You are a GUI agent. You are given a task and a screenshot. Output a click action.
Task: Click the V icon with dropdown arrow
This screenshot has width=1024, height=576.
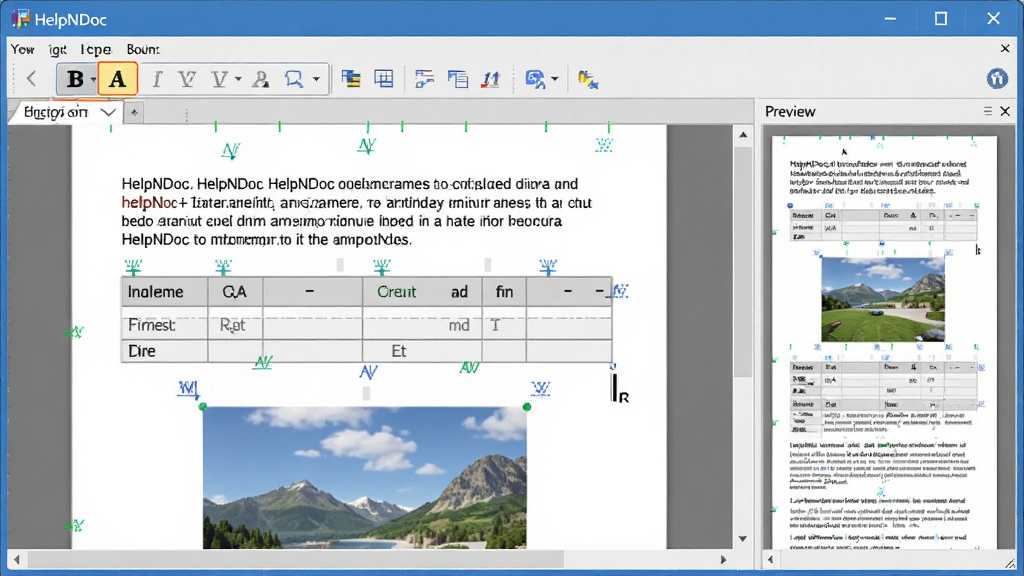click(x=219, y=79)
